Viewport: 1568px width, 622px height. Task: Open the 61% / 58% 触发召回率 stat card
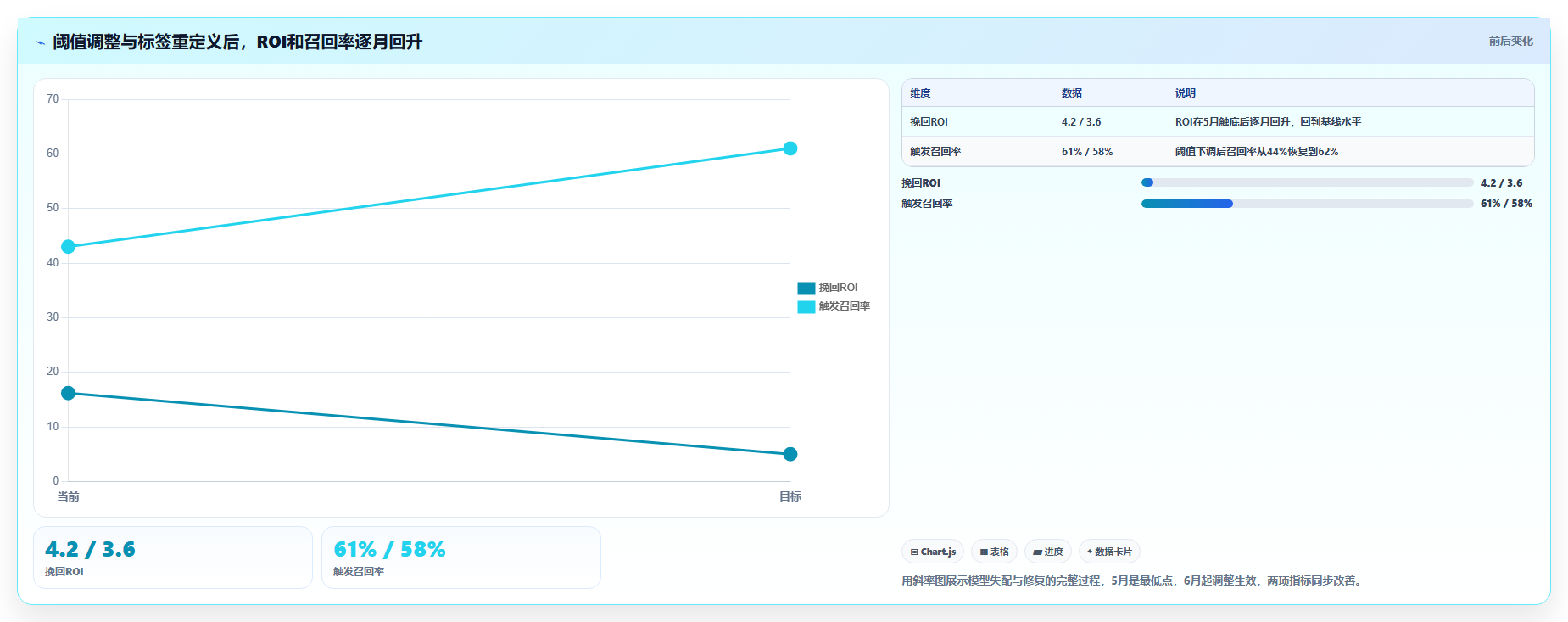click(x=461, y=558)
